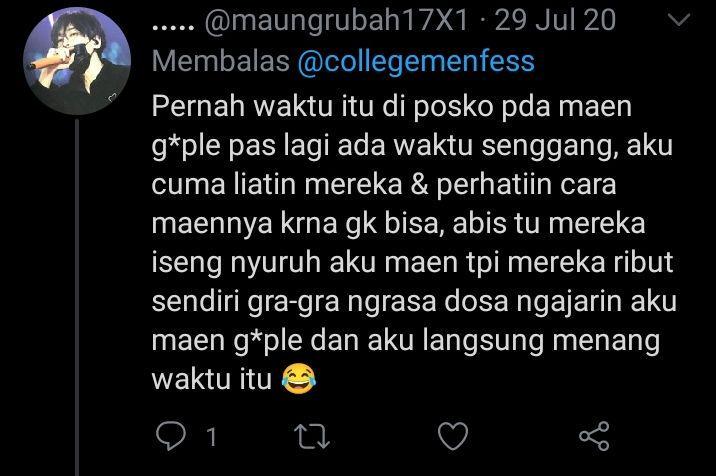Like the tweet with the heart icon

(x=453, y=436)
